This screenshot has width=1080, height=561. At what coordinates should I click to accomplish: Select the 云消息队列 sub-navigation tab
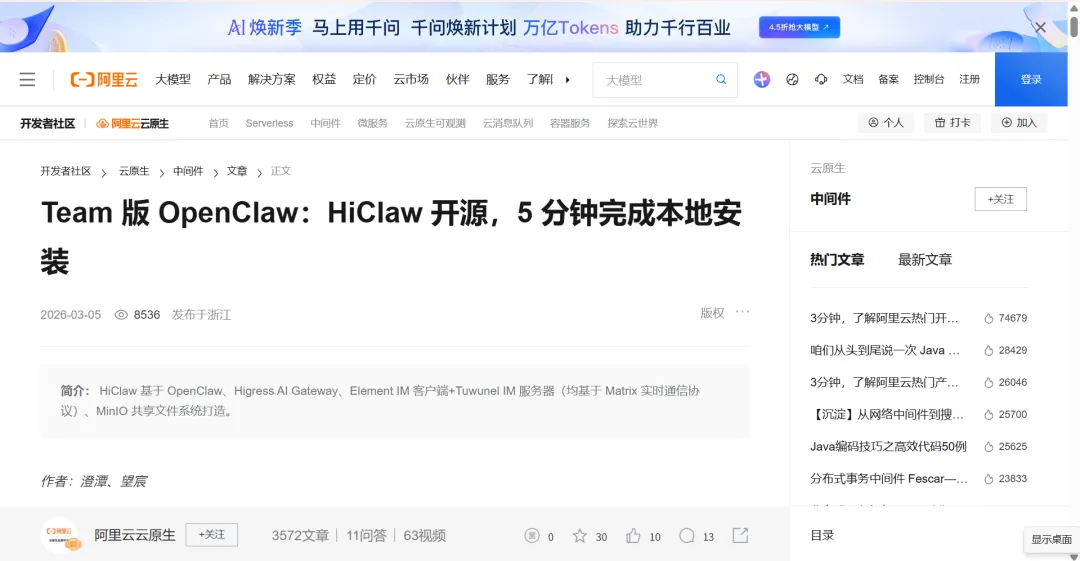508,123
